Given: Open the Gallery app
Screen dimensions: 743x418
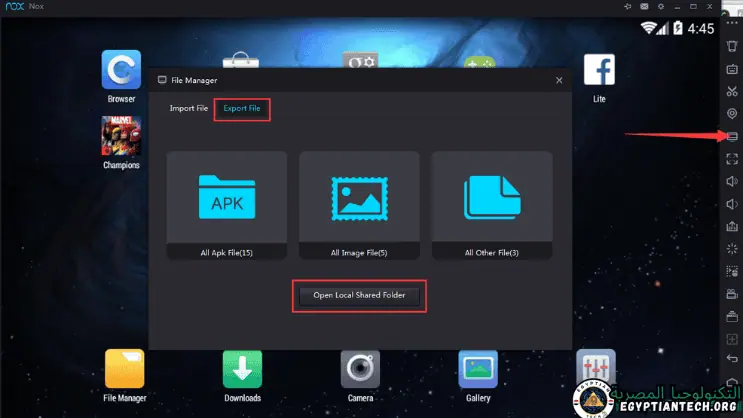Looking at the screenshot, I should pos(478,369).
